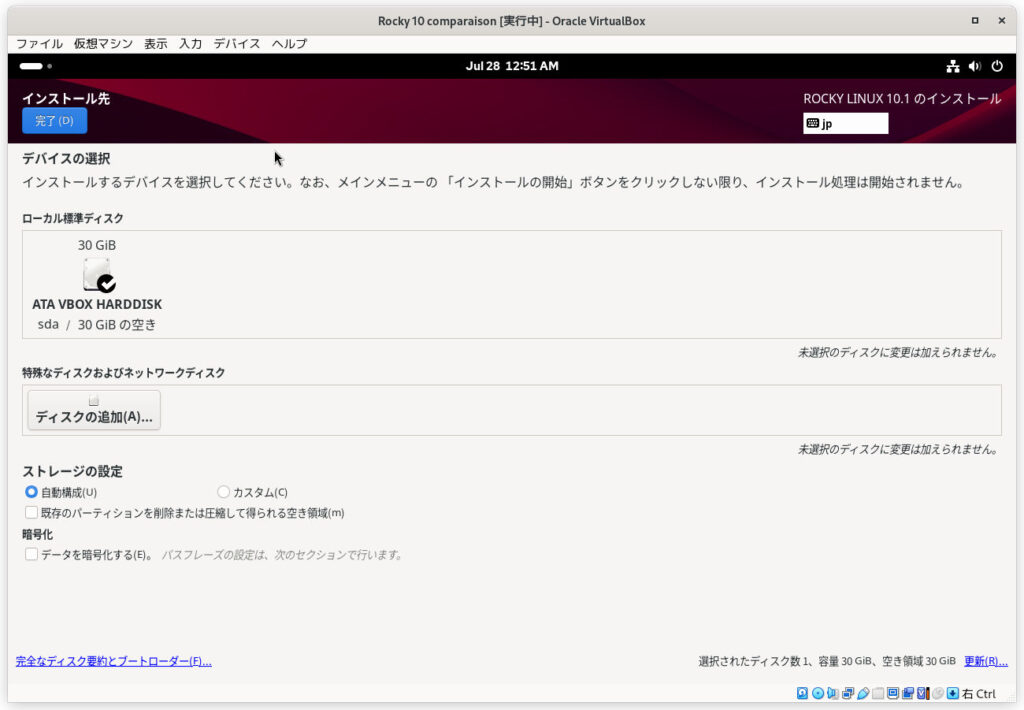Click the grayed mouse integration icon
The image size is (1024, 710).
click(x=938, y=693)
